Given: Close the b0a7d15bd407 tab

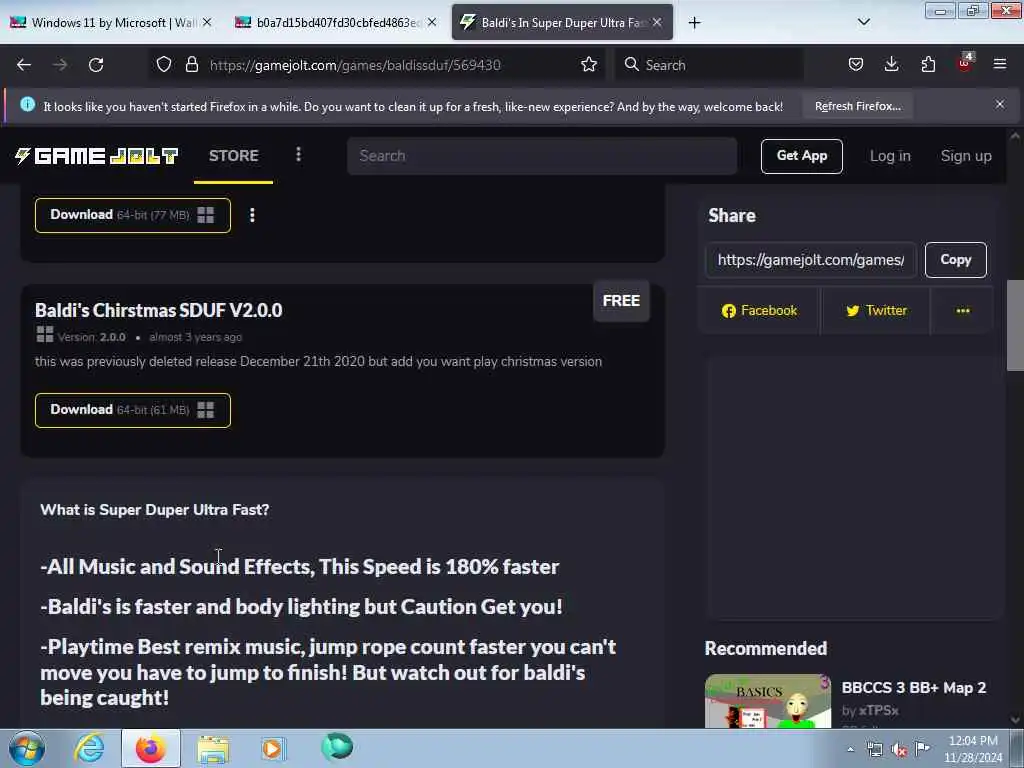Looking at the screenshot, I should [432, 22].
